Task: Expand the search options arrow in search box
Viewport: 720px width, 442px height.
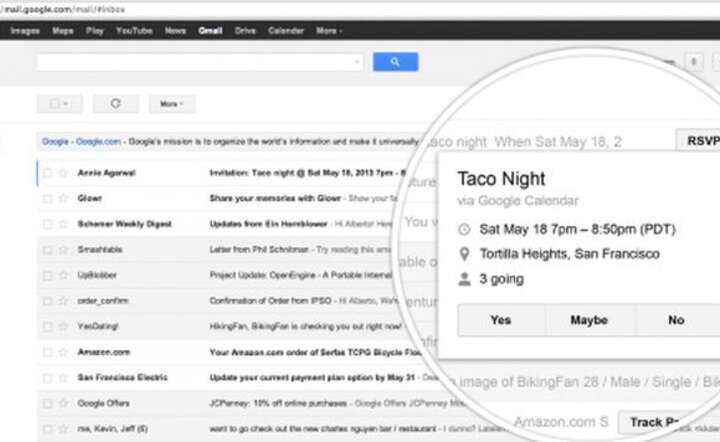Action: pyautogui.click(x=357, y=62)
